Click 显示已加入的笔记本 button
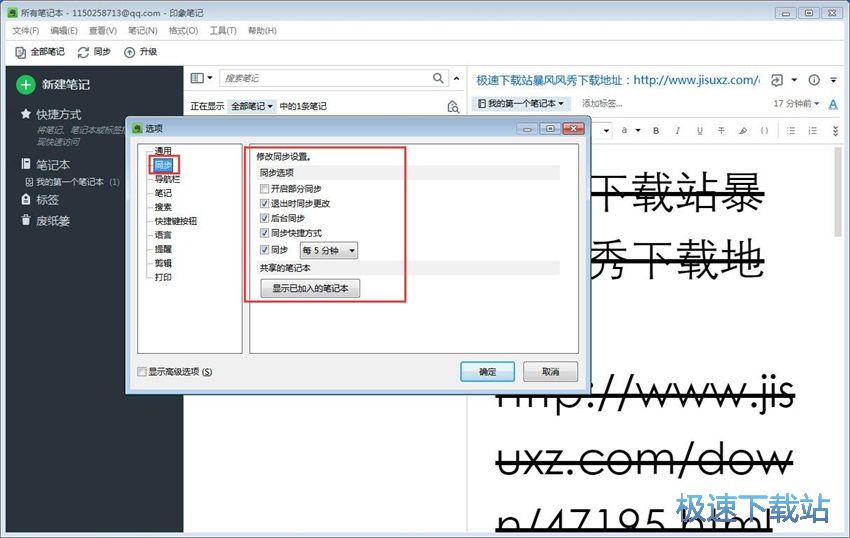The image size is (850, 538). [310, 288]
